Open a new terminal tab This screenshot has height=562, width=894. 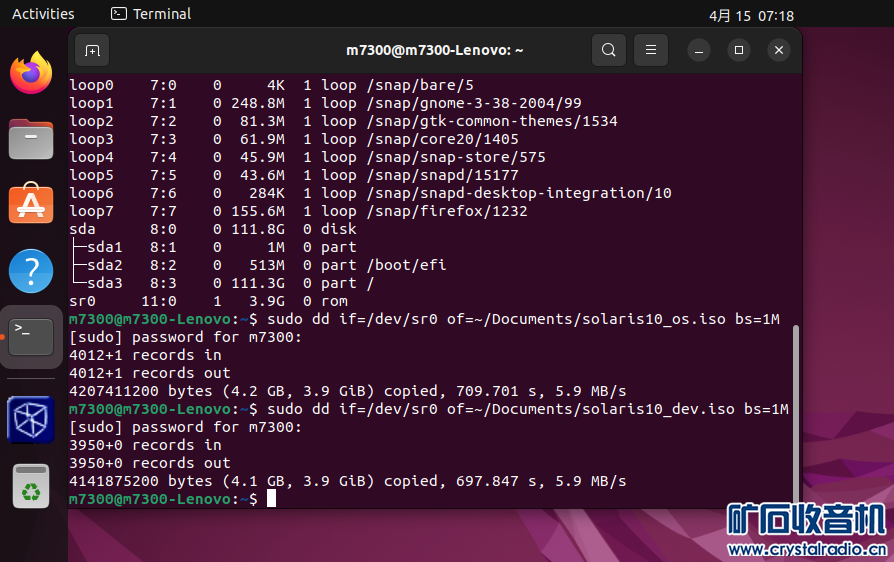tap(92, 50)
